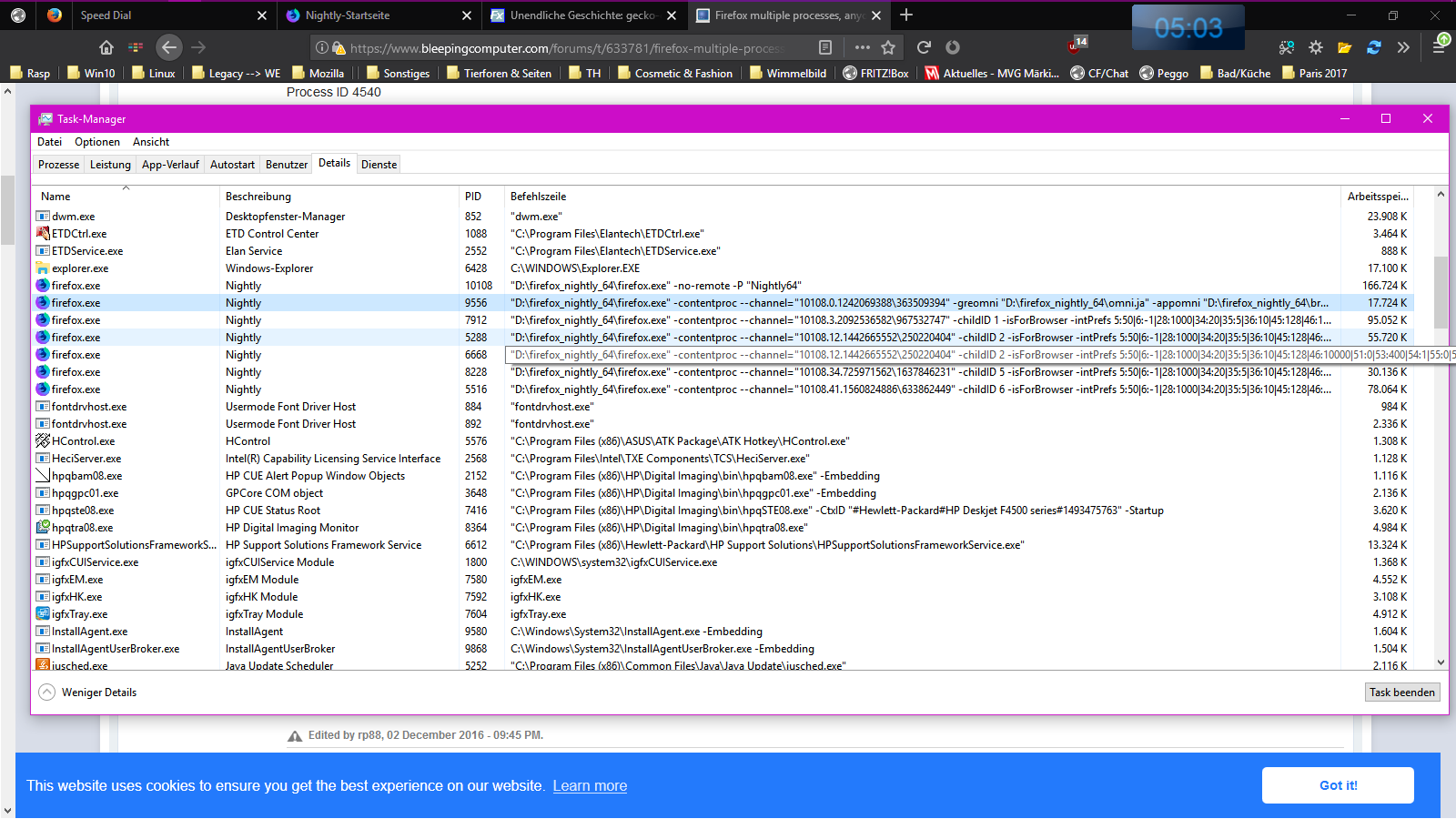
Task: Select the explorer.exe process row
Action: pyautogui.click(x=80, y=268)
